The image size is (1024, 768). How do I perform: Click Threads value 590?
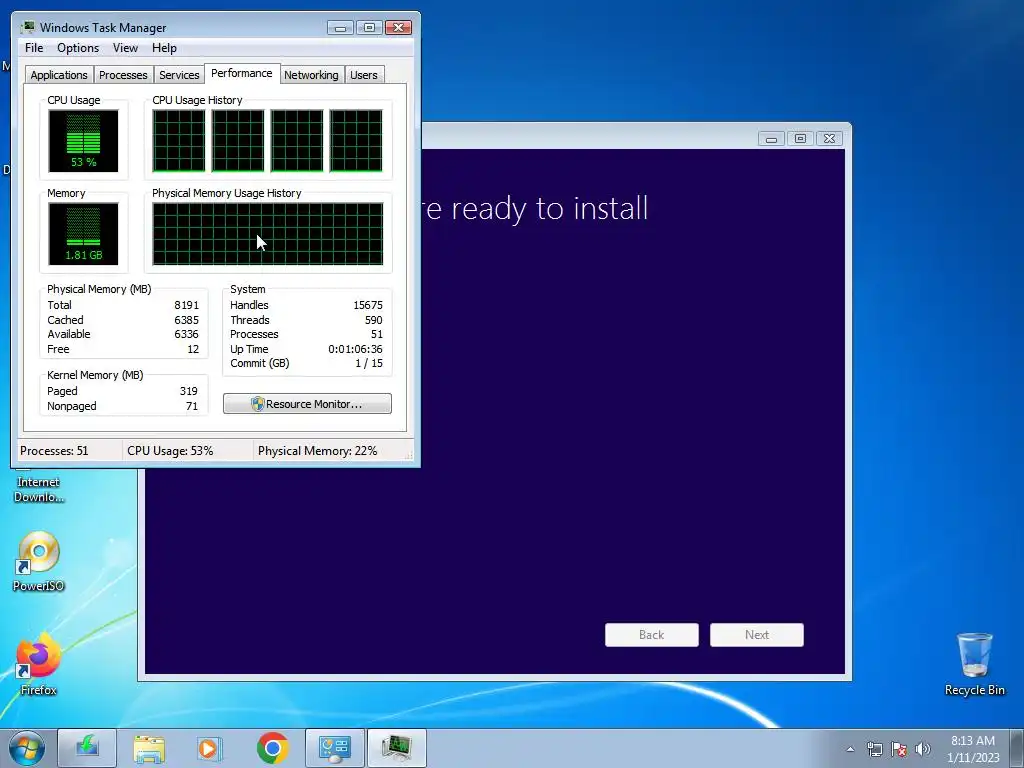click(374, 320)
